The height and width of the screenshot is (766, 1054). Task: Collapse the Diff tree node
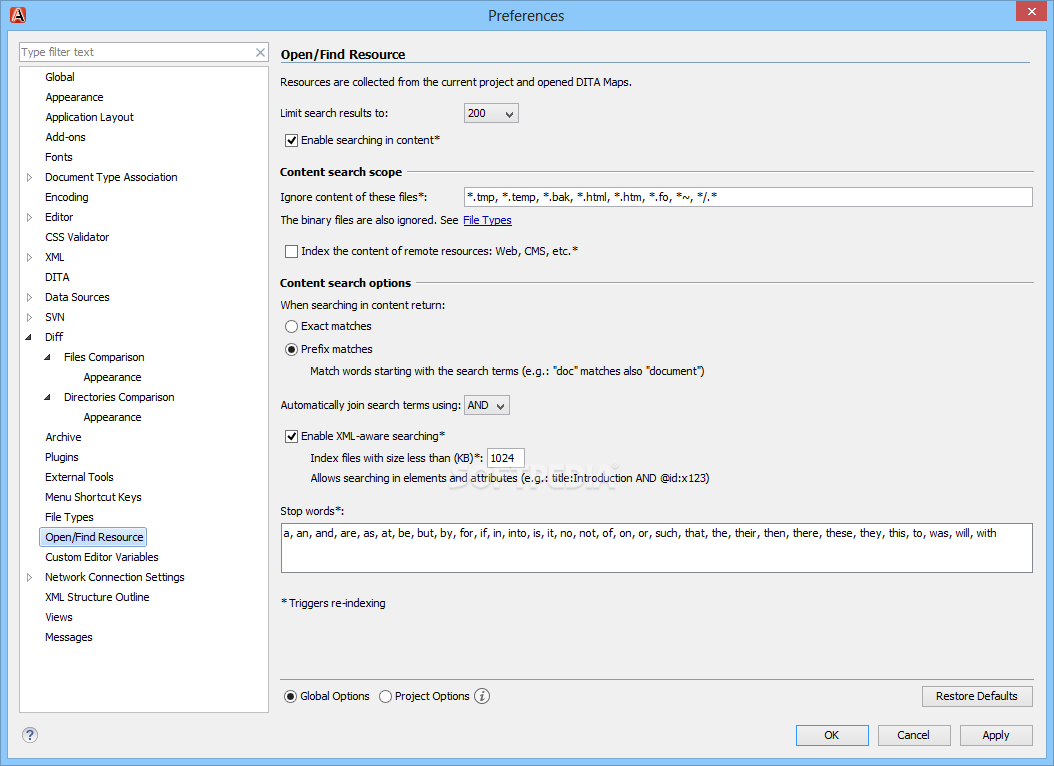tap(29, 337)
